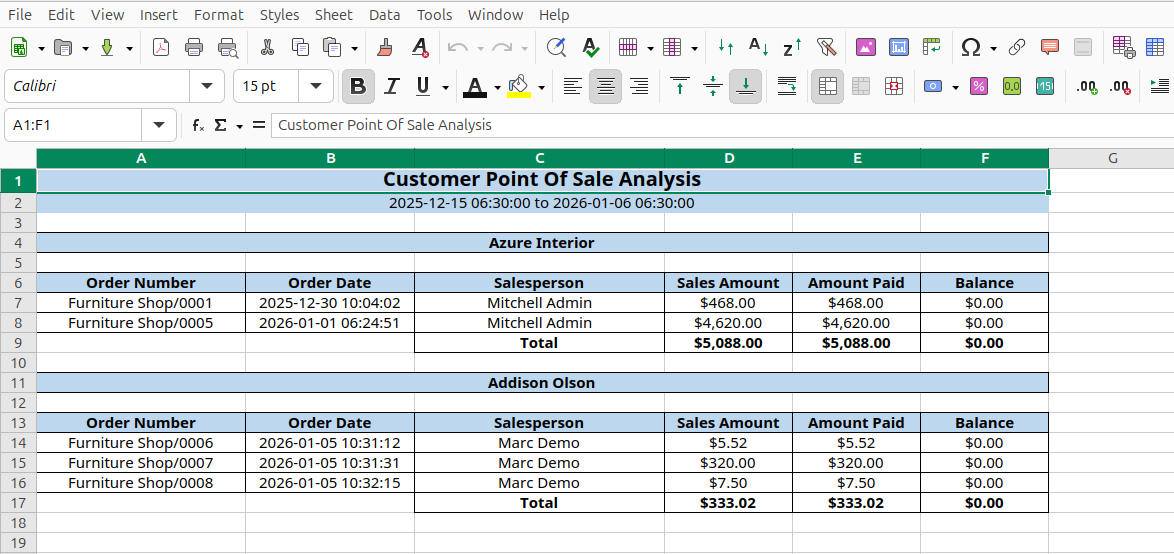Open the Font Name dropdown arrow

click(207, 86)
